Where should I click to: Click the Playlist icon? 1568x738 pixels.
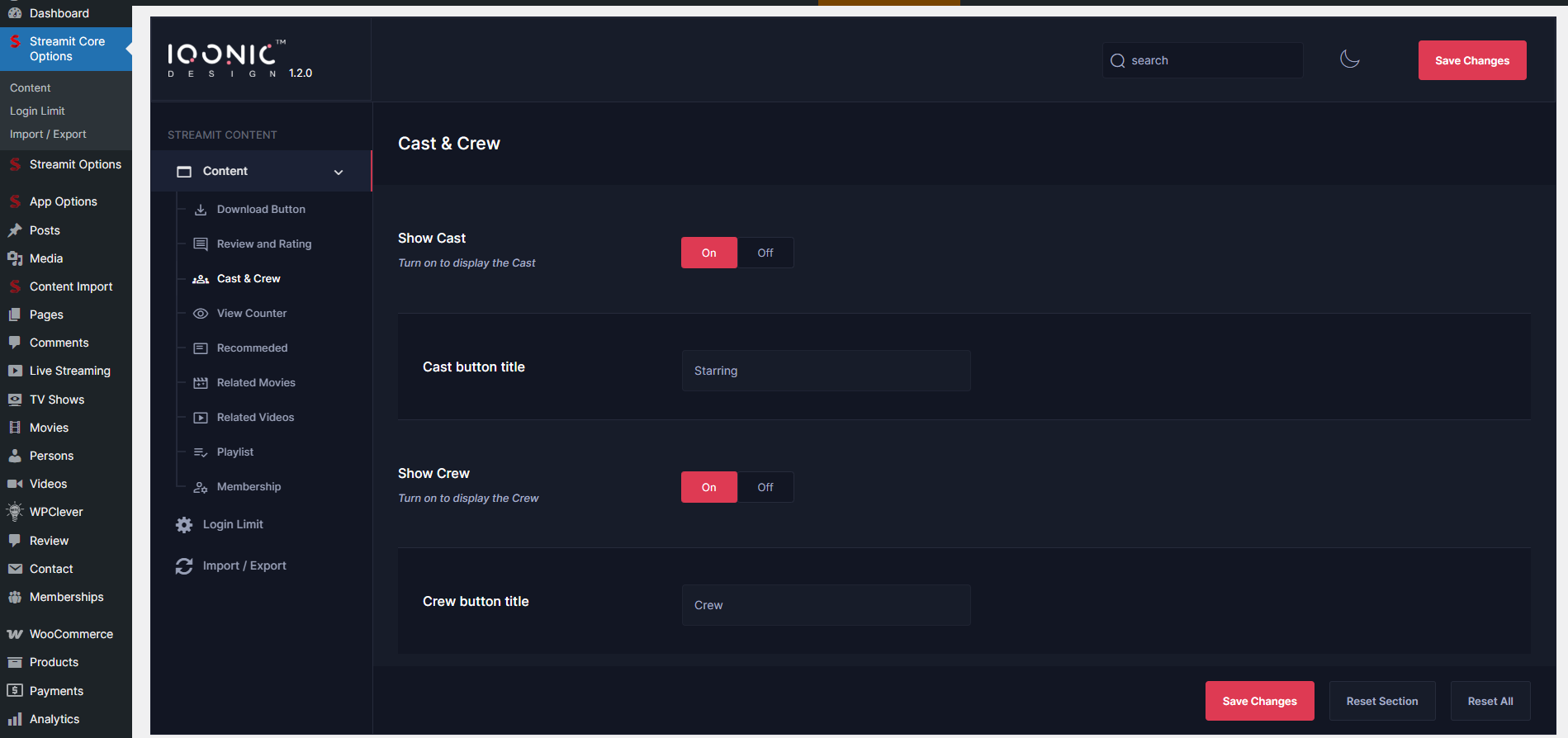click(x=201, y=452)
